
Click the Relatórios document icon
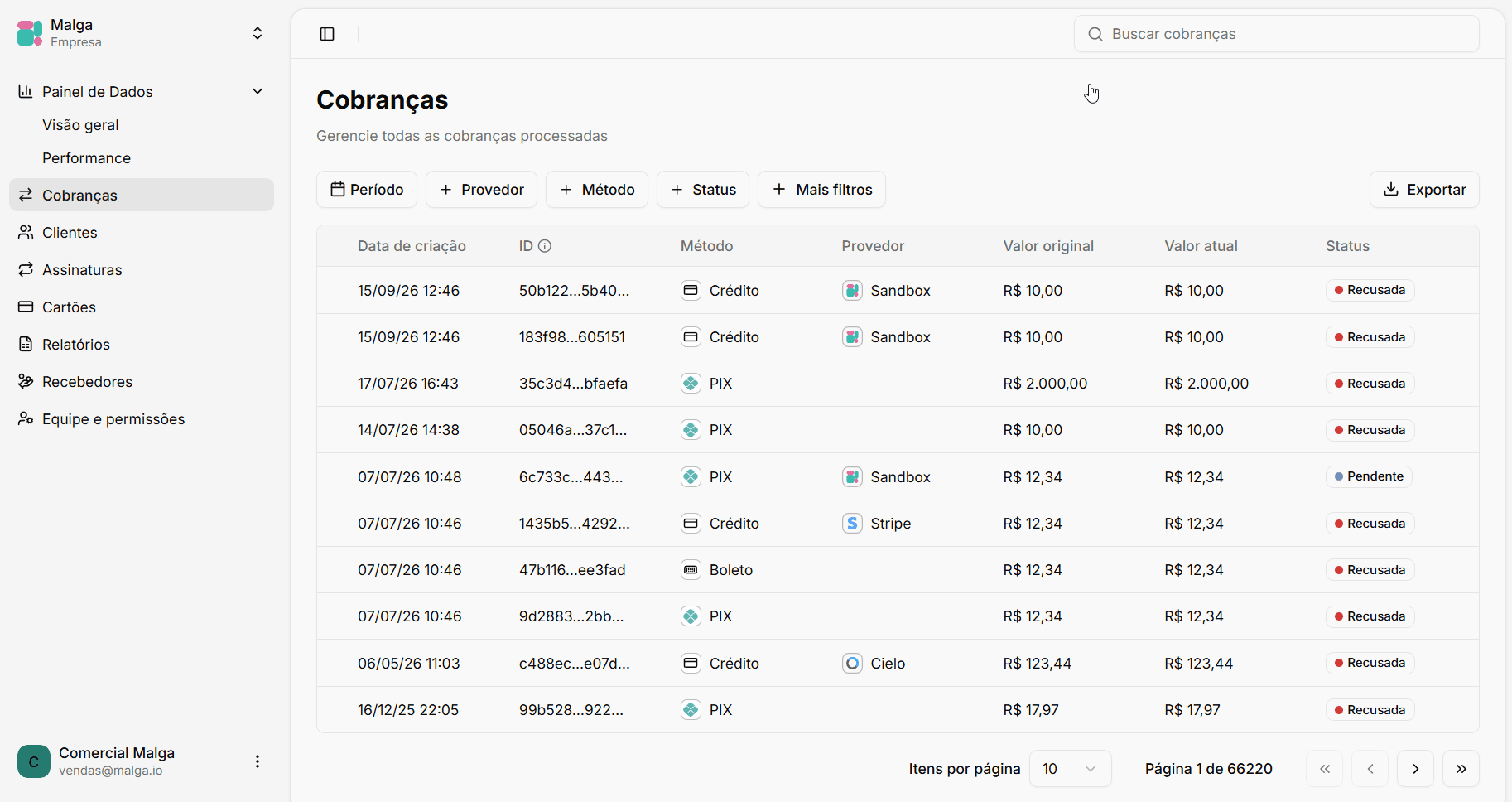[x=26, y=344]
